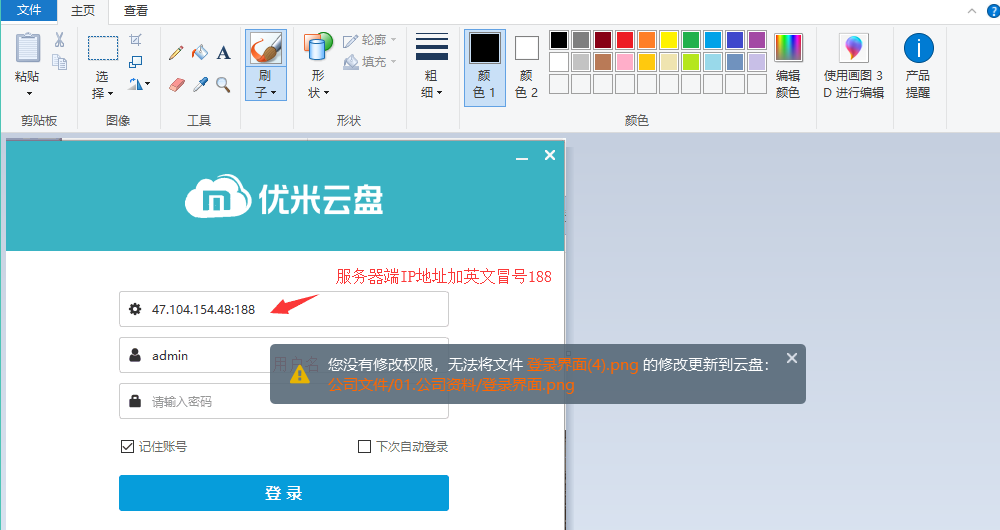Pick the yellow palette swatch
Viewport: 1000px width, 530px height.
point(669,40)
